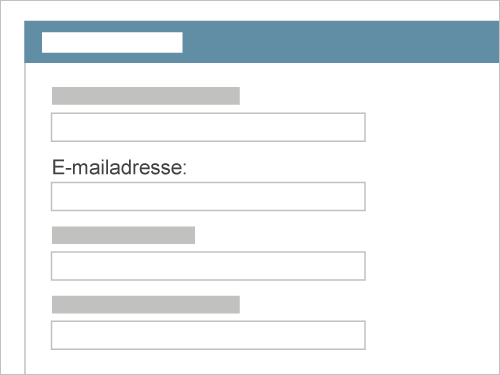Click empty header area beside white box
Viewport: 500px width, 375px height.
tap(340, 42)
